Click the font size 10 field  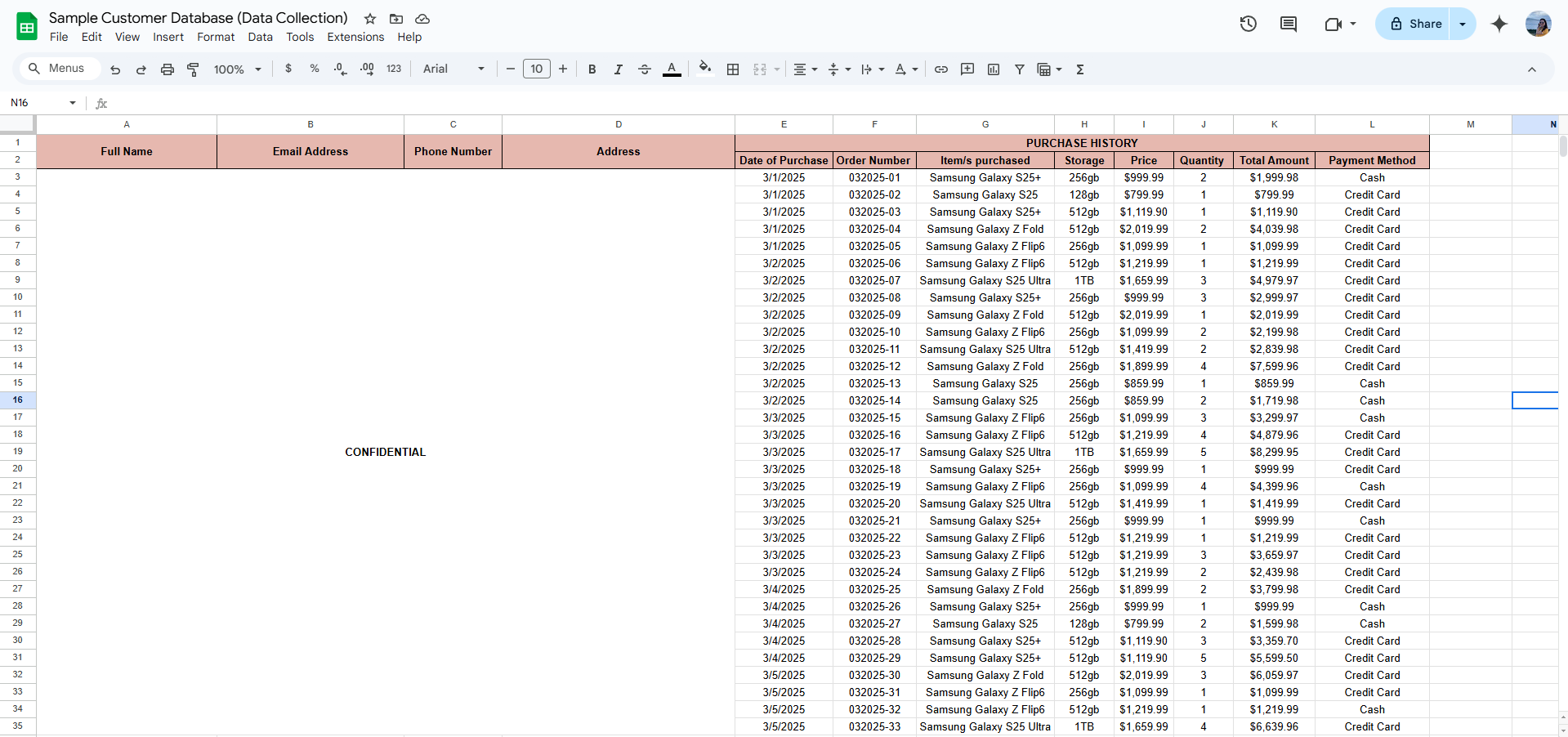pyautogui.click(x=537, y=69)
